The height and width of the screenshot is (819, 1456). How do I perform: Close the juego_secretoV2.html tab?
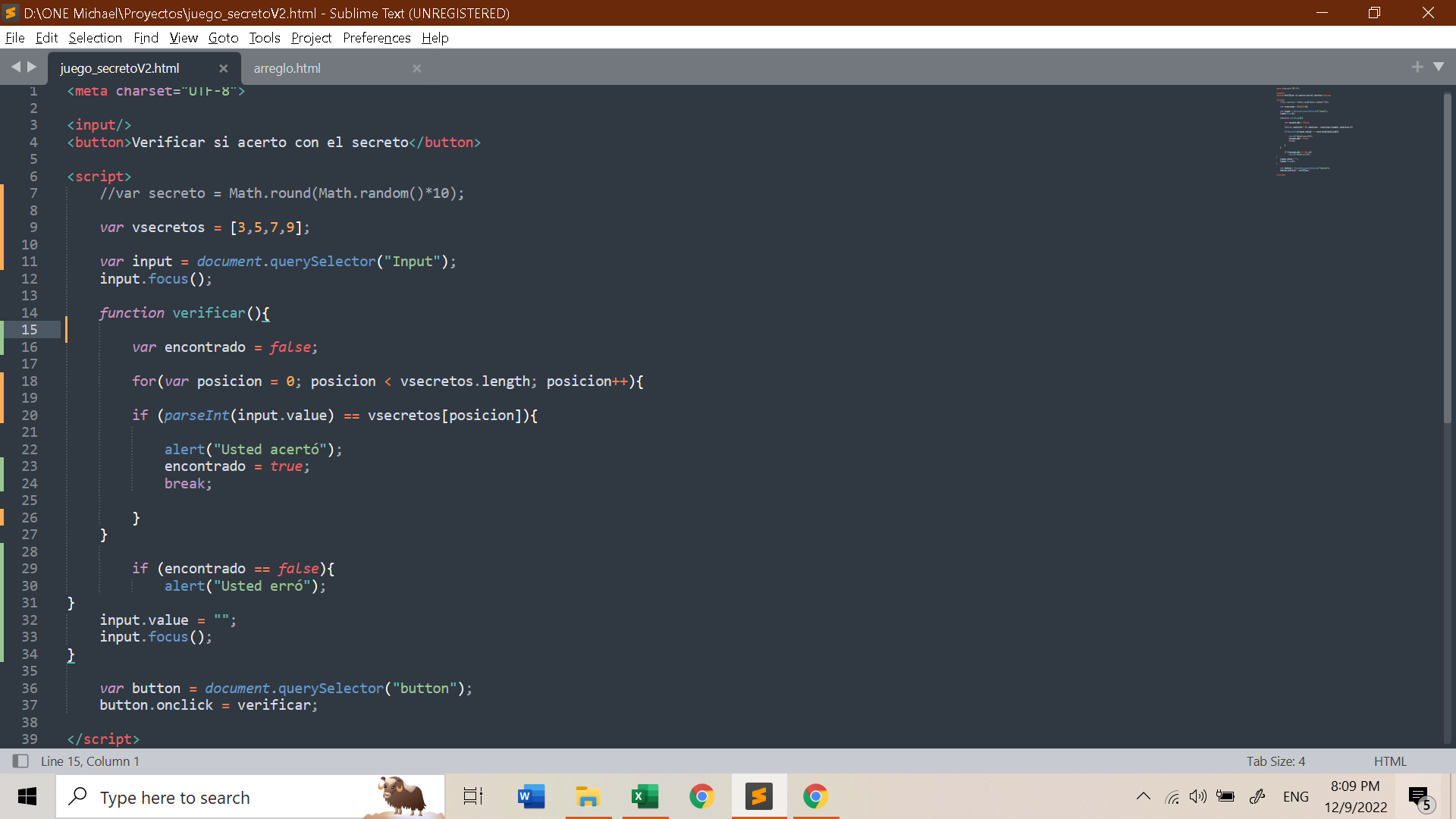pos(223,68)
